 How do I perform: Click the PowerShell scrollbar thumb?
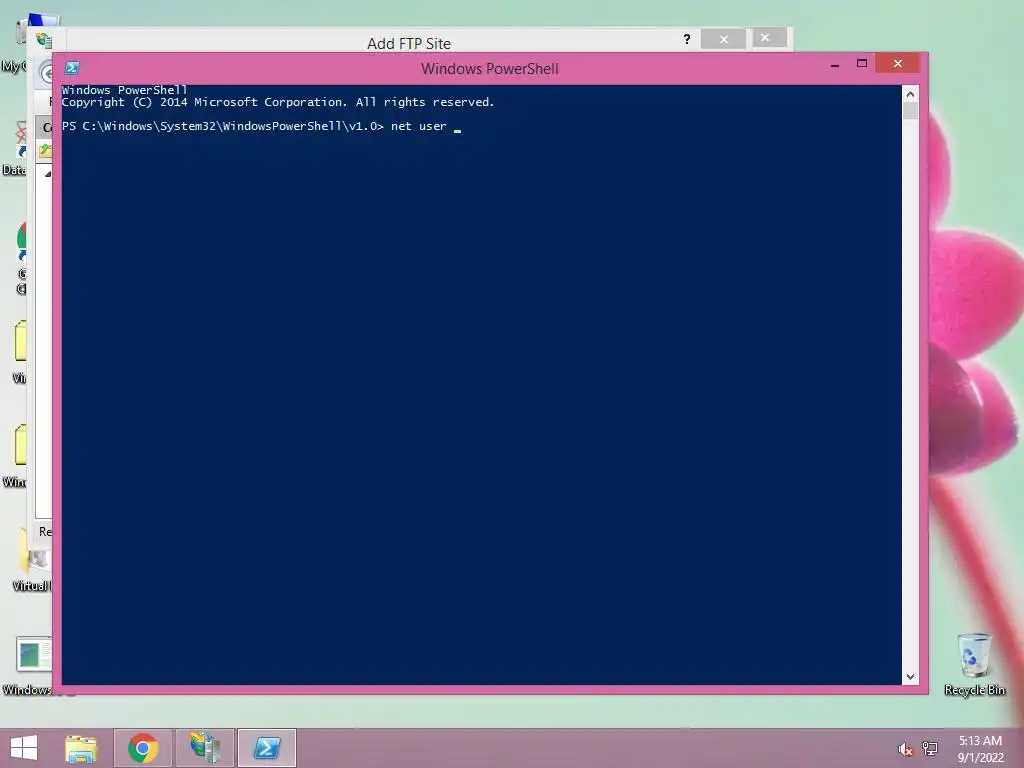[910, 111]
